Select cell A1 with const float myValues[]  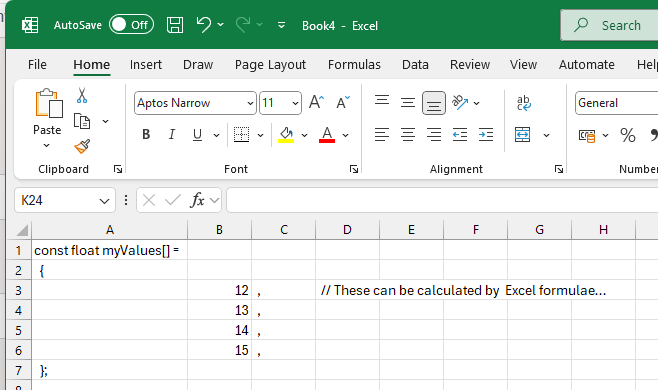click(110, 250)
